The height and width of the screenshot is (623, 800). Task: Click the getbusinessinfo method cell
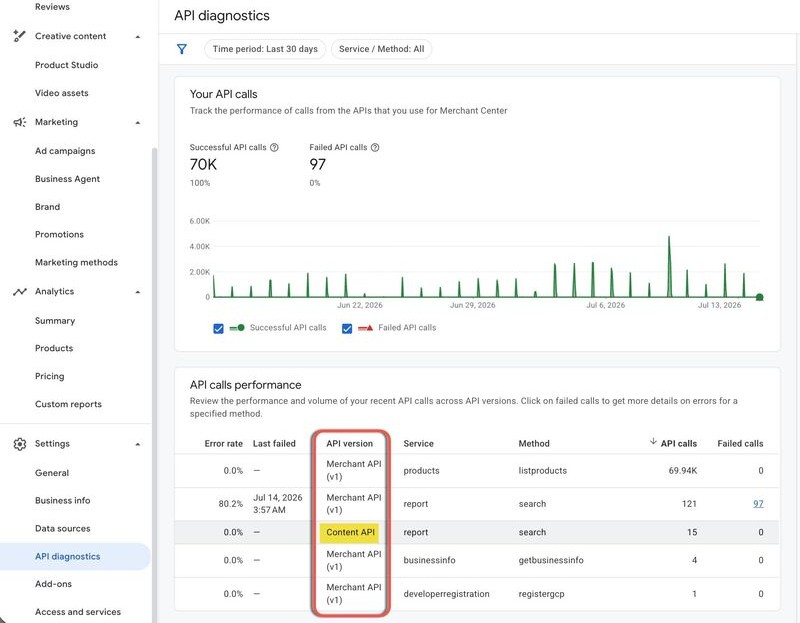pos(551,560)
